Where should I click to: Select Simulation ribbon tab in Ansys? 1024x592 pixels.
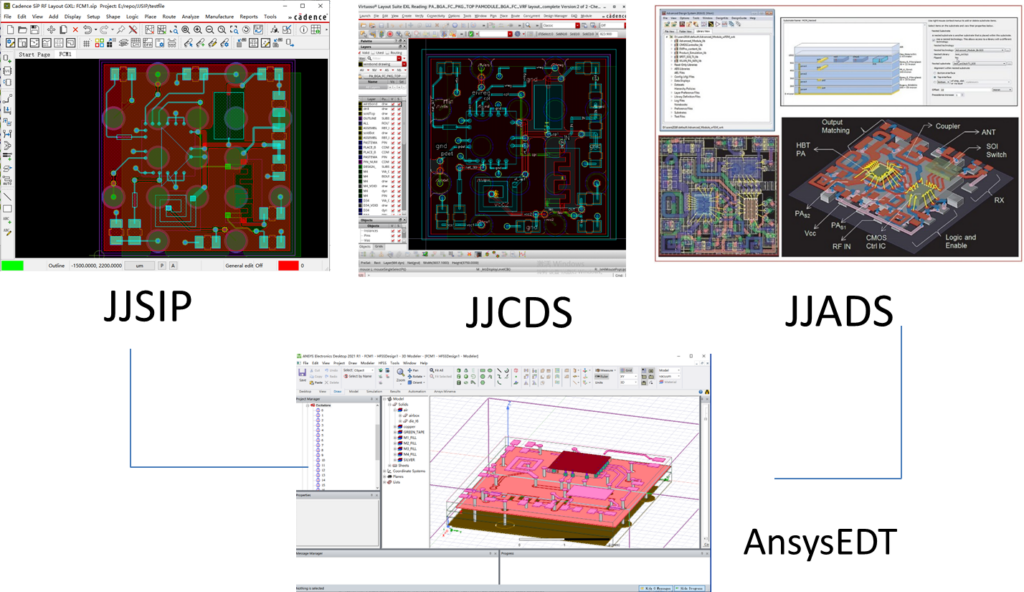(374, 391)
